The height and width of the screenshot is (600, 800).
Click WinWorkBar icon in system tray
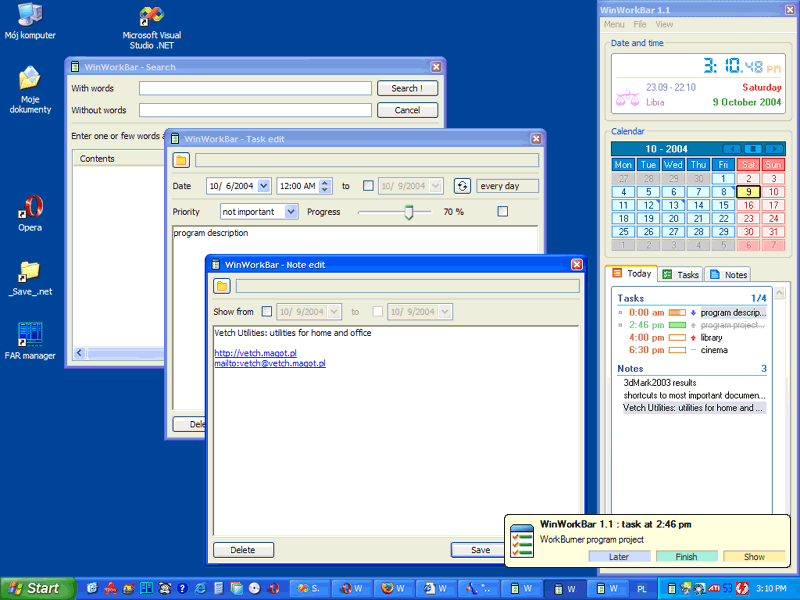coord(673,588)
